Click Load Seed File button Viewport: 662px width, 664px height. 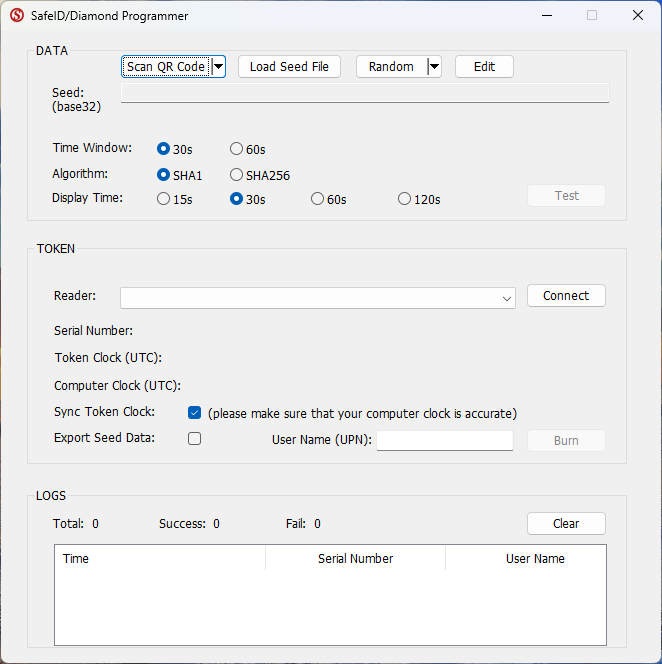[289, 67]
